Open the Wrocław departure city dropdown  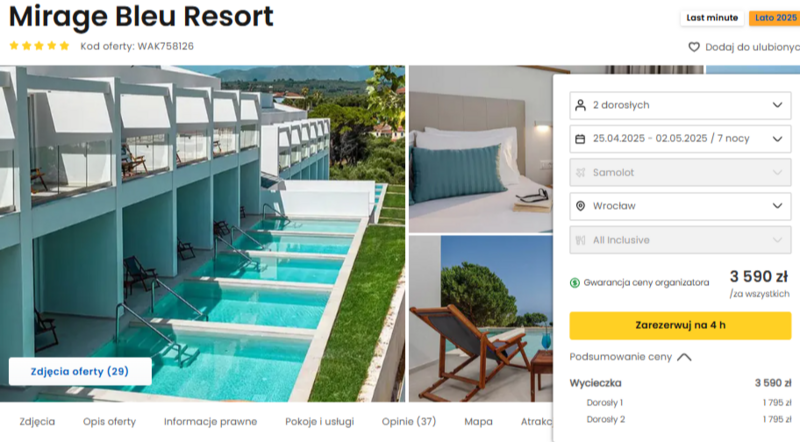[680, 206]
